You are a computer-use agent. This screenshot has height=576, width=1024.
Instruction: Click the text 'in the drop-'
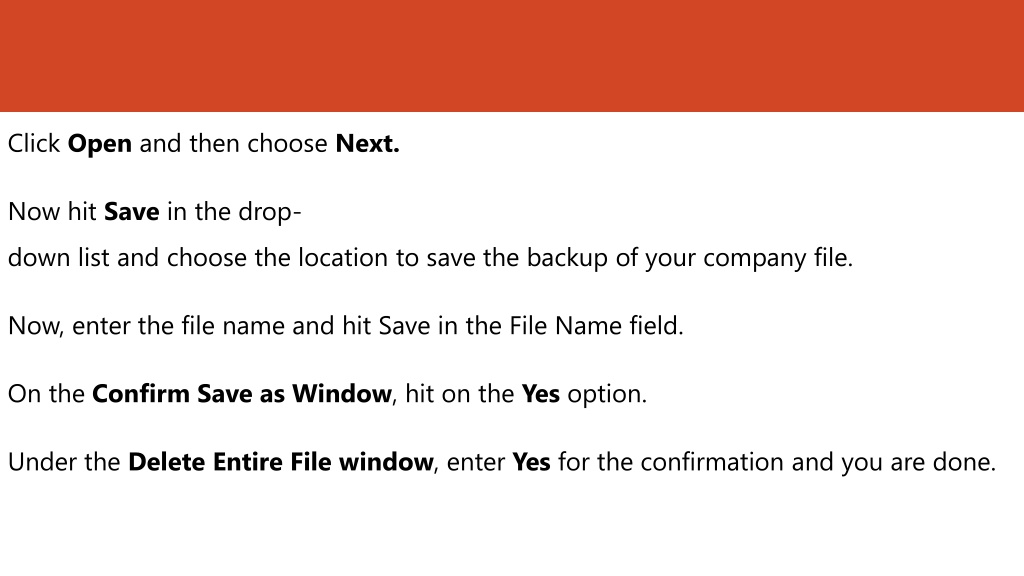tap(234, 212)
